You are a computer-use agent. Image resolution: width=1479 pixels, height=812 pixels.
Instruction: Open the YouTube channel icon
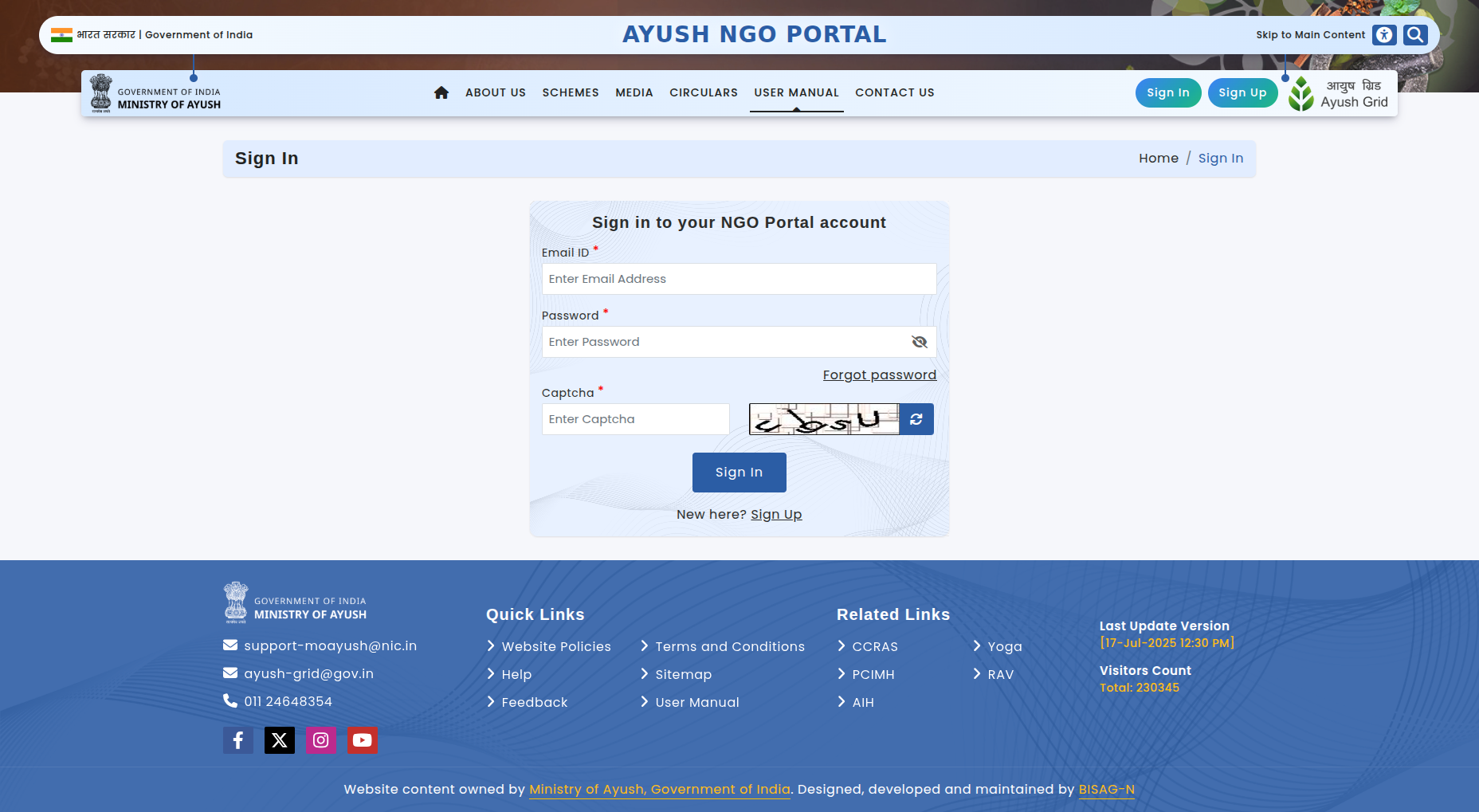pyautogui.click(x=363, y=740)
